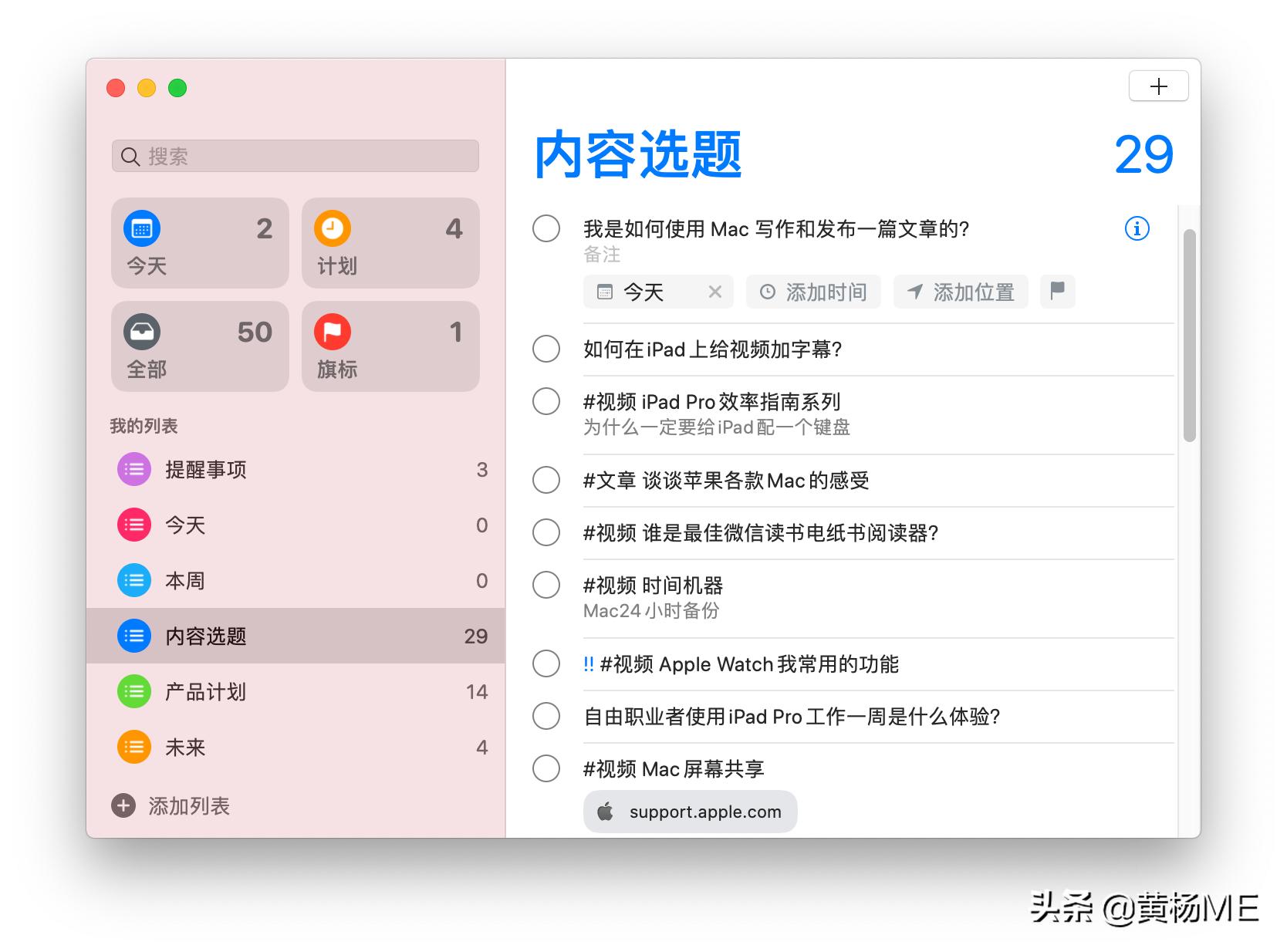The width and height of the screenshot is (1287, 952).
Task: Select the 旗标 (Flagged) flag icon
Action: click(x=331, y=332)
